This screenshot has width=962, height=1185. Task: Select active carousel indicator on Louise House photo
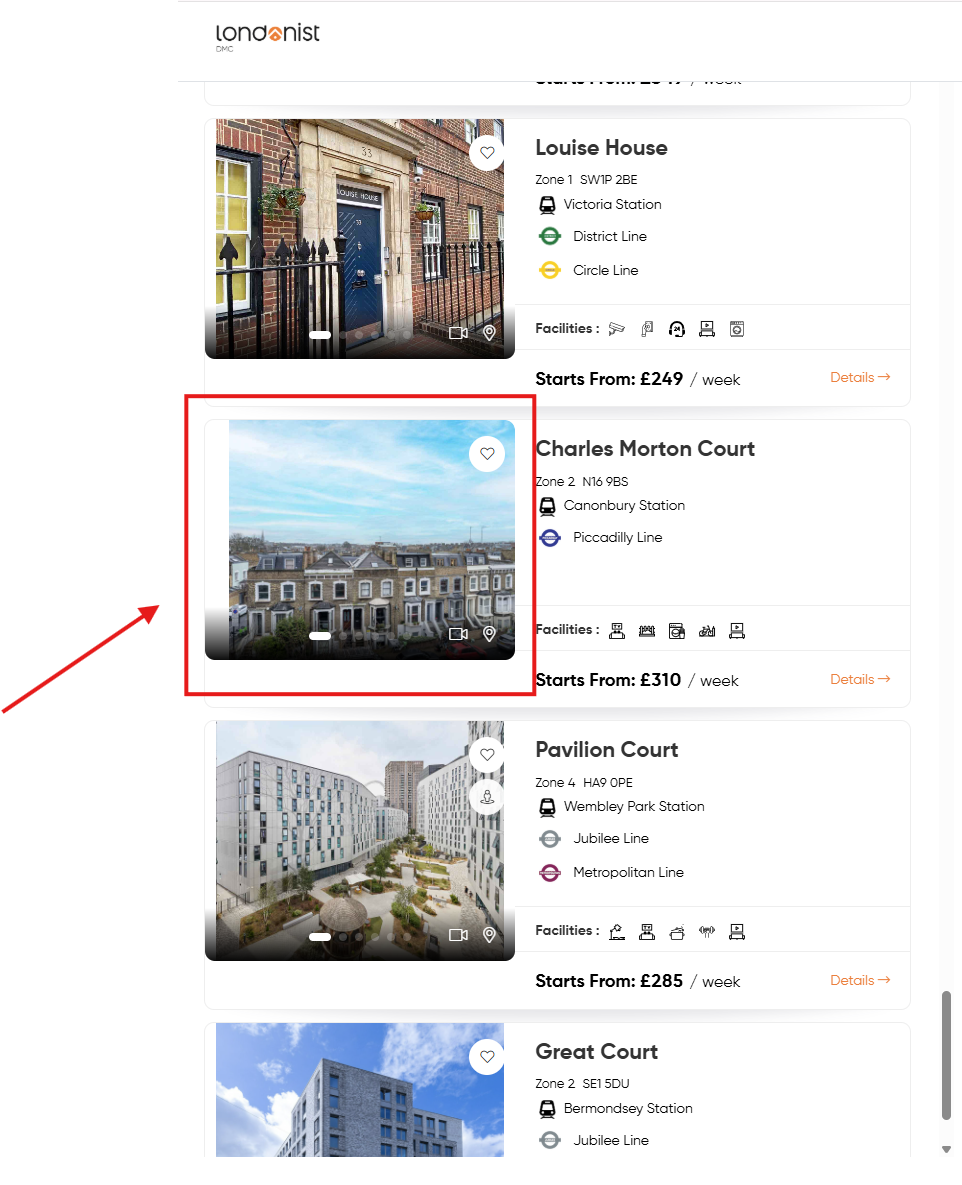coord(320,335)
